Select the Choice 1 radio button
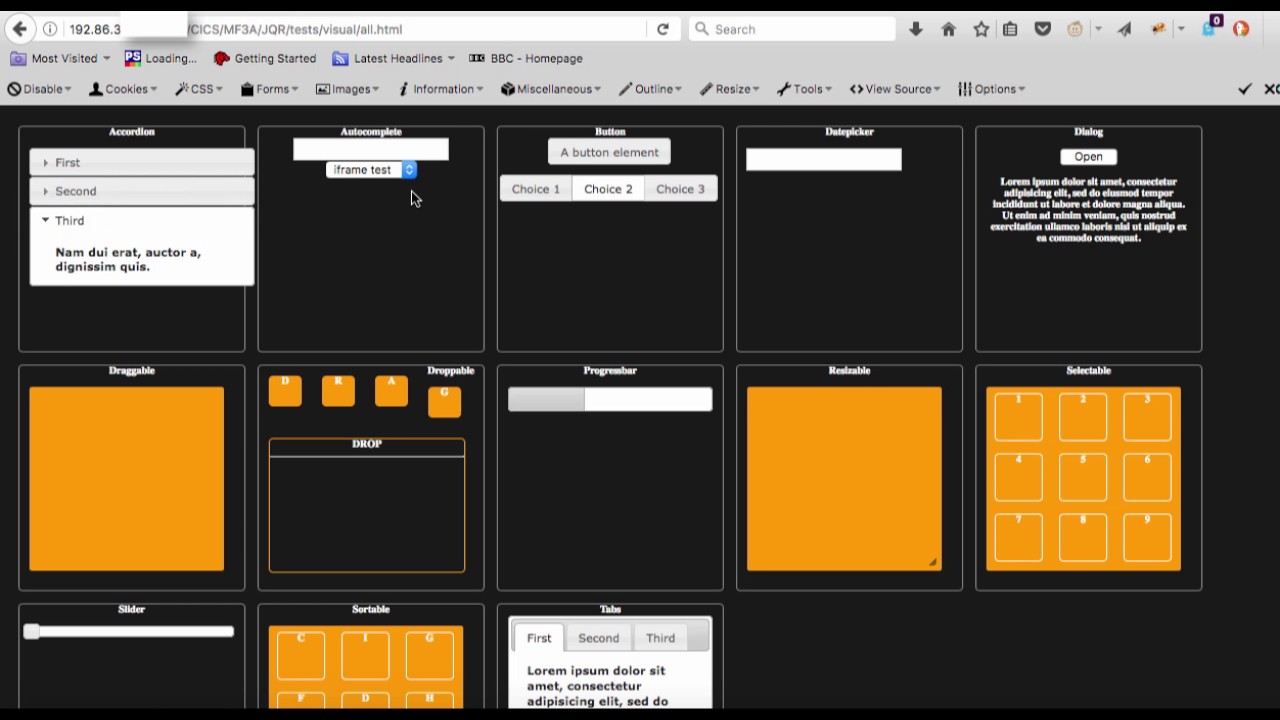 coord(536,189)
